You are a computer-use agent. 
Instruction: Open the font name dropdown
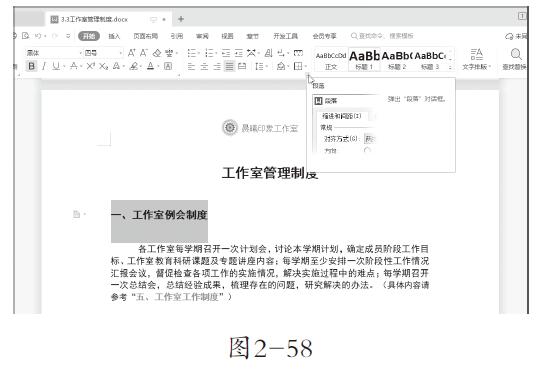click(54, 53)
